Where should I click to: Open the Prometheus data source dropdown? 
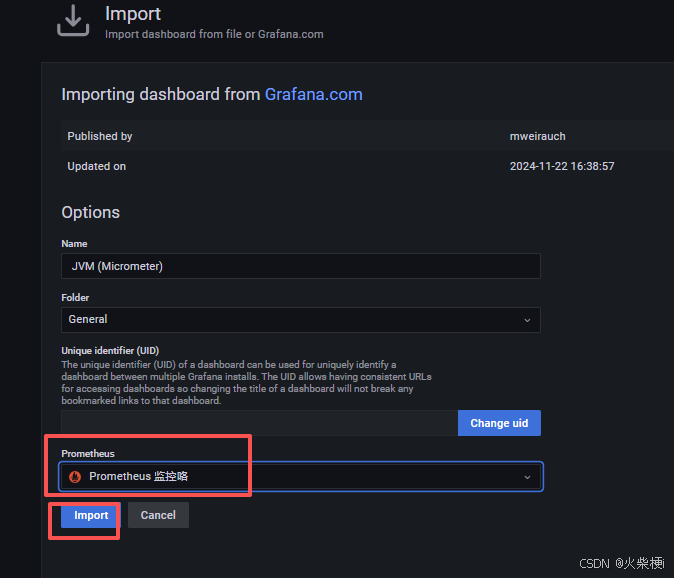click(301, 477)
